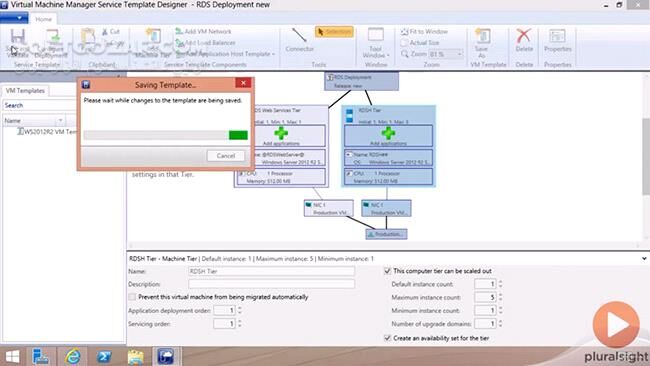The width and height of the screenshot is (650, 366).
Task: Click the Production VM network node
Action: pos(386,234)
